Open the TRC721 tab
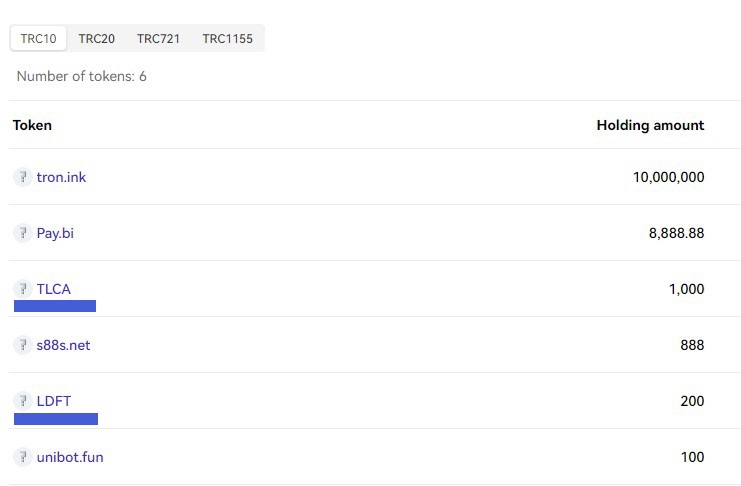 (x=158, y=39)
